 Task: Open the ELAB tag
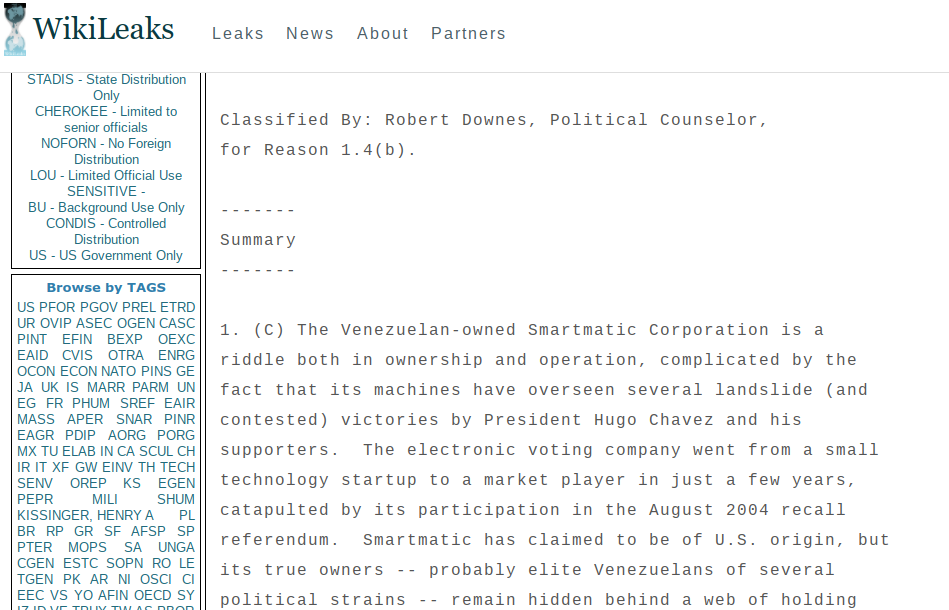(x=78, y=451)
